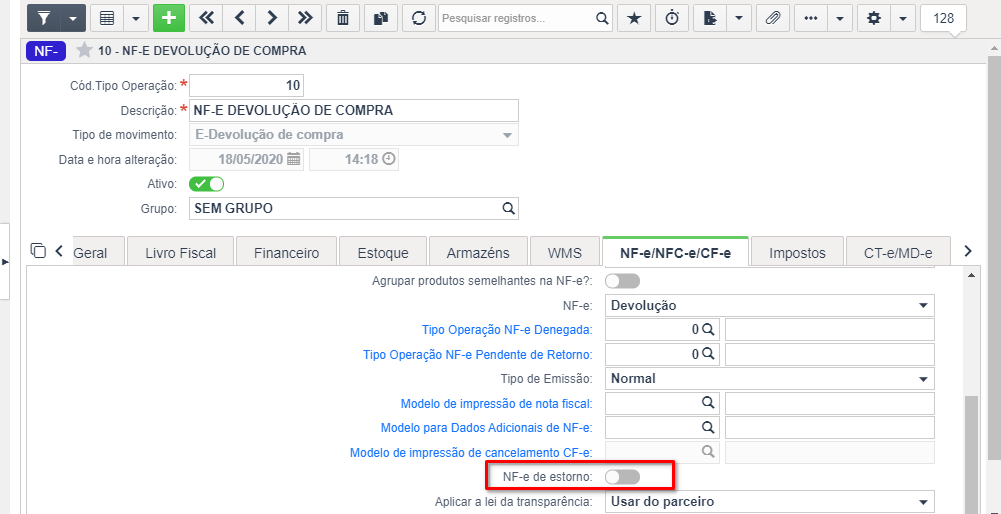Click the NF- badge label

click(46, 51)
